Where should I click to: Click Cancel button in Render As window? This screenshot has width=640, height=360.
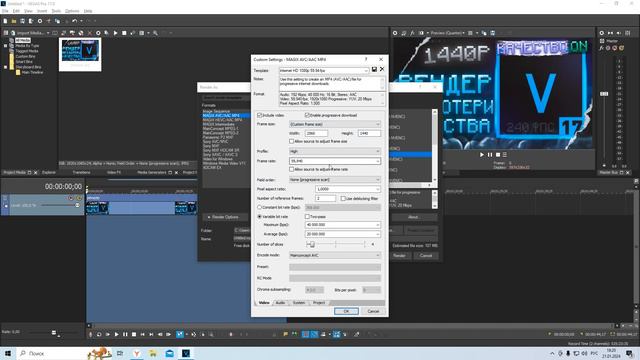click(x=426, y=256)
